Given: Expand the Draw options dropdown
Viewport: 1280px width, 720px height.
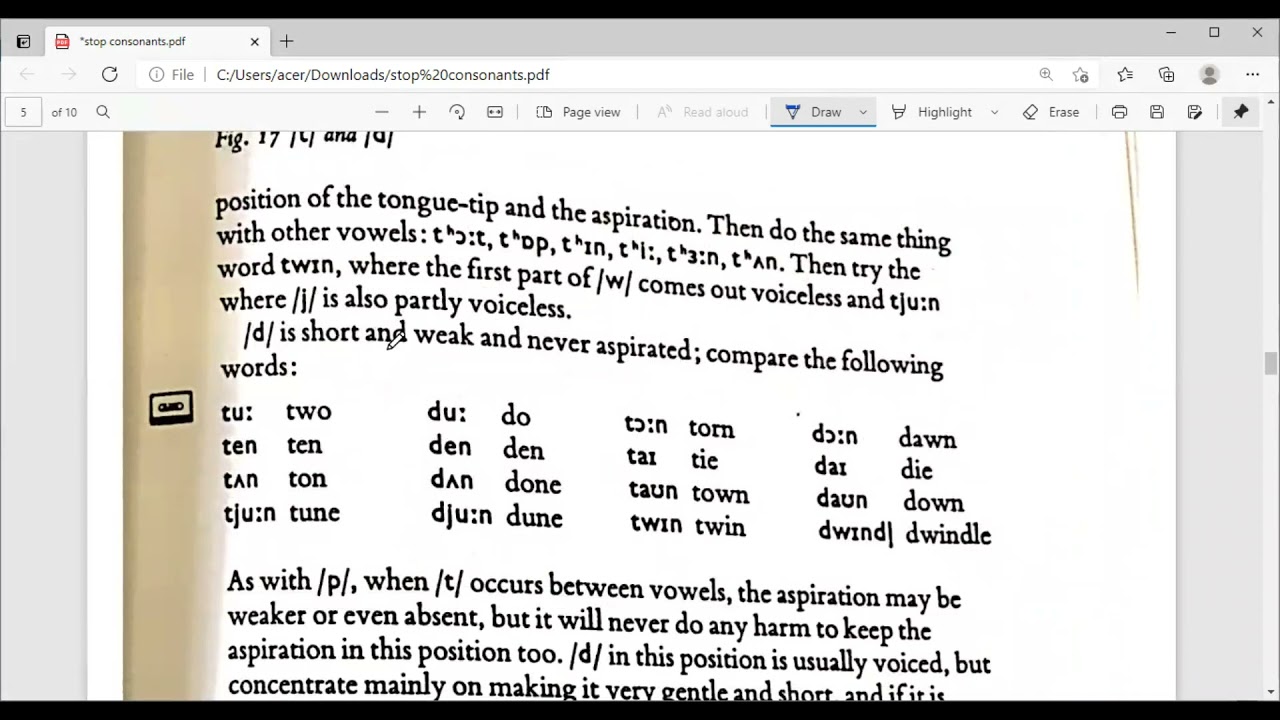Looking at the screenshot, I should pos(863,112).
